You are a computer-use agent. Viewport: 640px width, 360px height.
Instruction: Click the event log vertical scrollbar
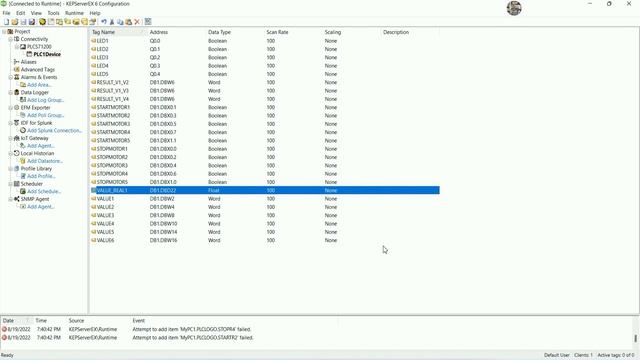[x=636, y=332]
